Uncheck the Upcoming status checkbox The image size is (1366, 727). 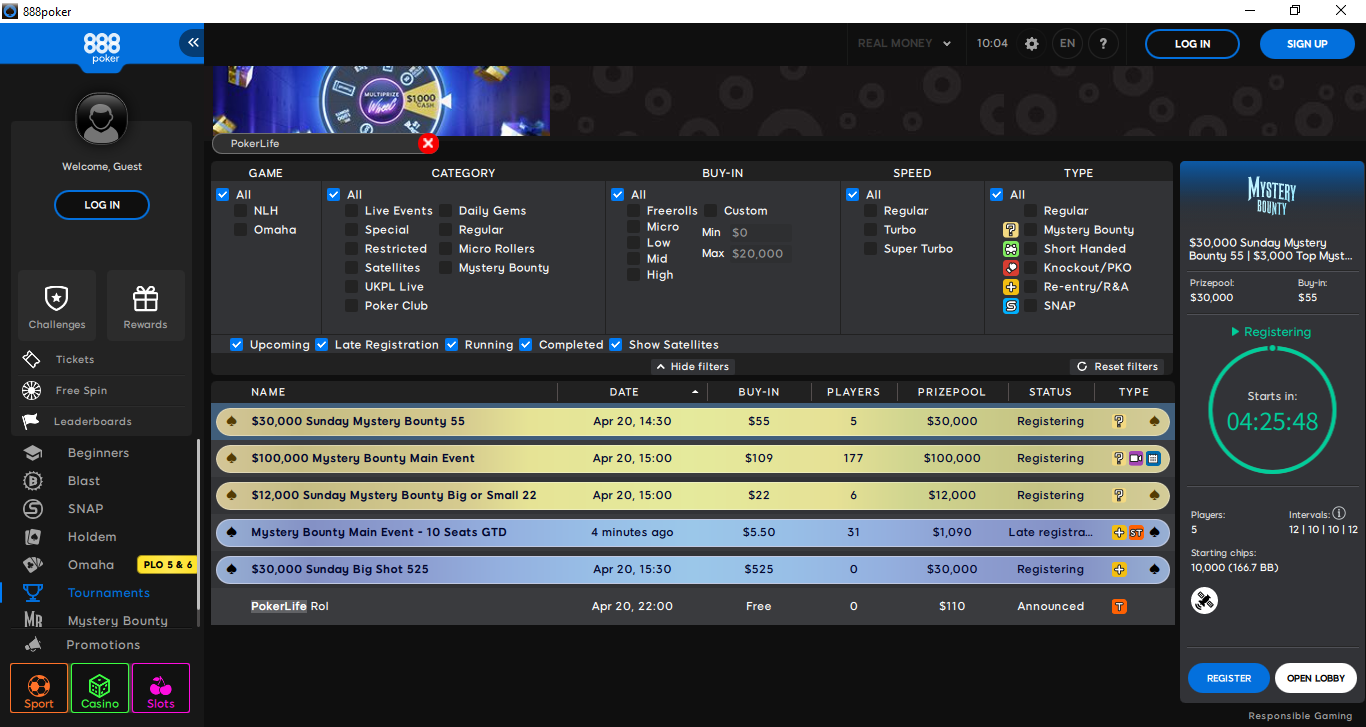[x=237, y=345]
